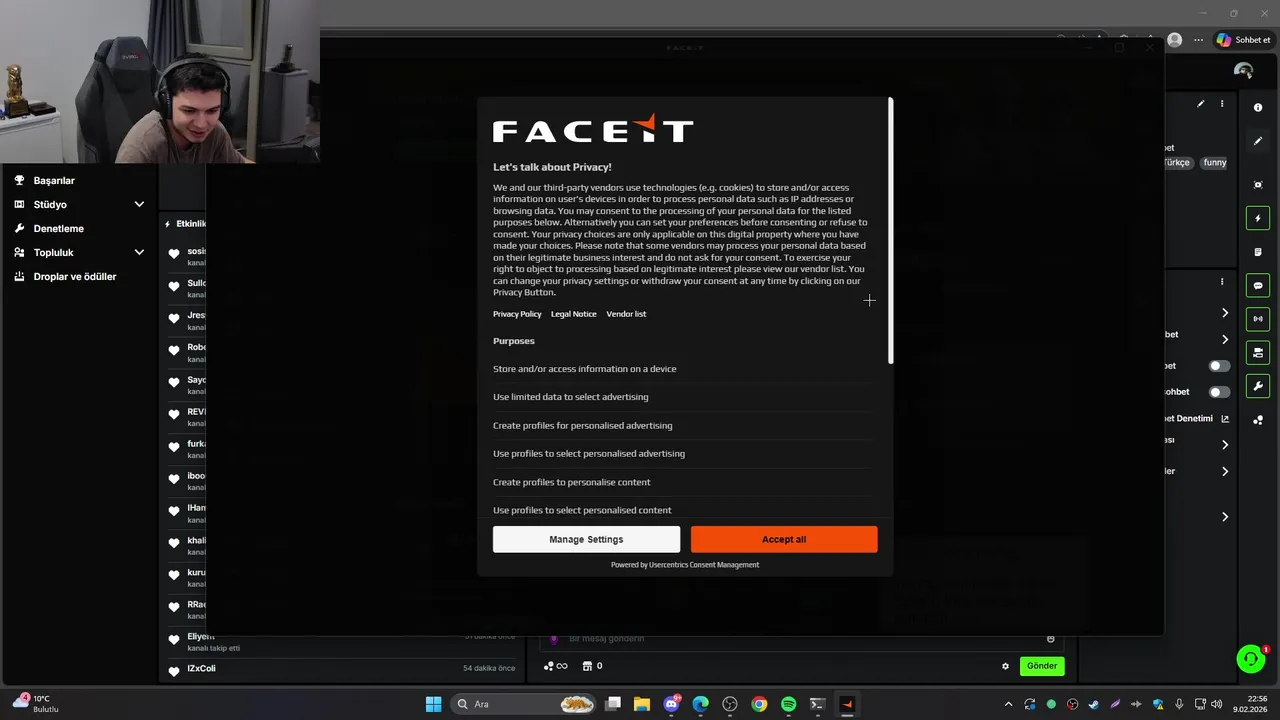Toggle the switch in the row ending 'ohbet'

pos(1219,392)
